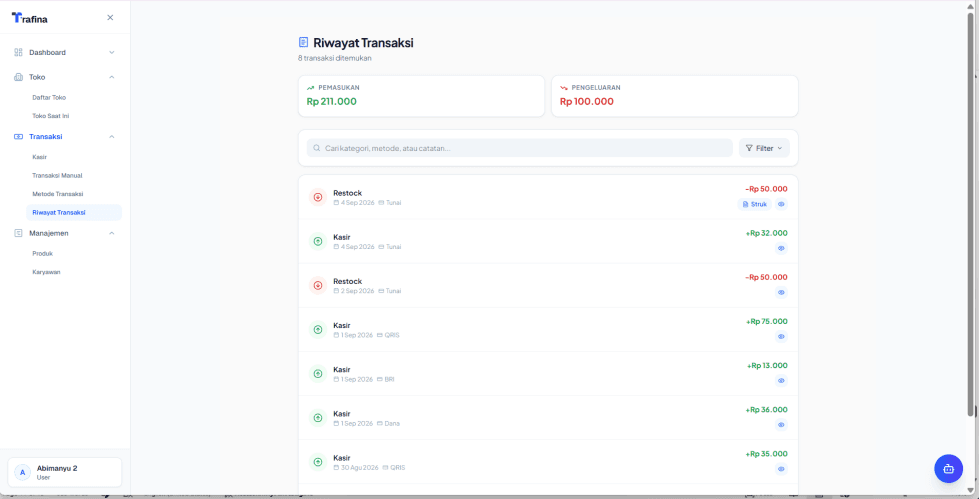The width and height of the screenshot is (980, 499).
Task: Open Metode Transaksi page
Action: (58, 194)
